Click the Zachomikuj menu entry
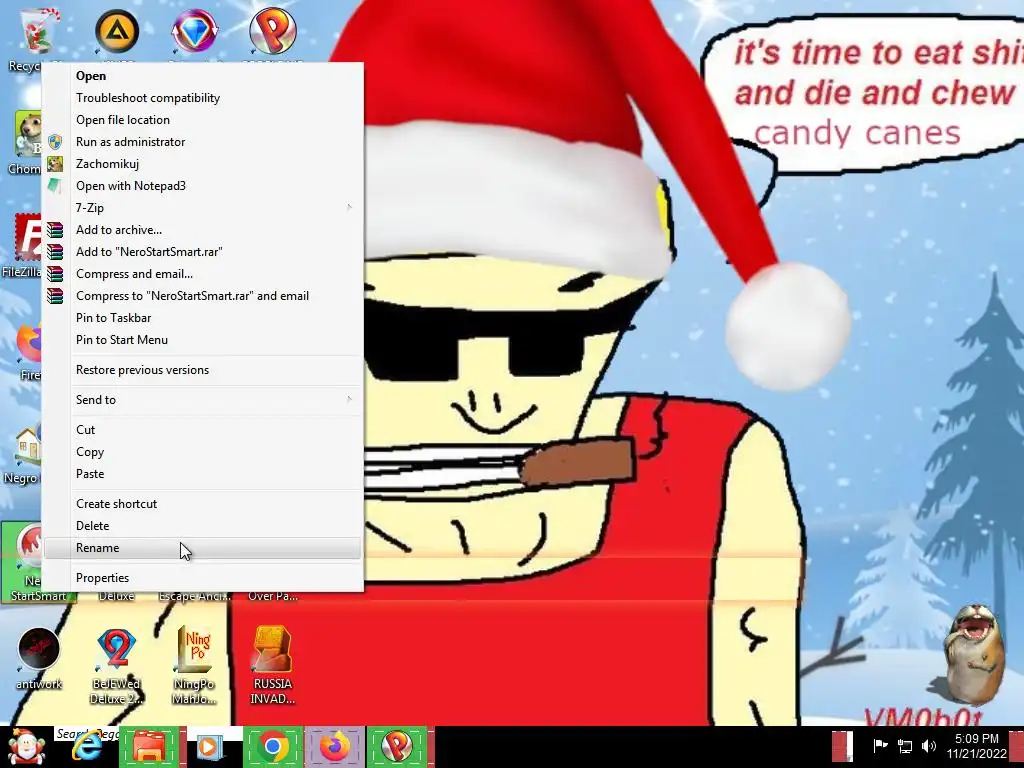 point(202,164)
